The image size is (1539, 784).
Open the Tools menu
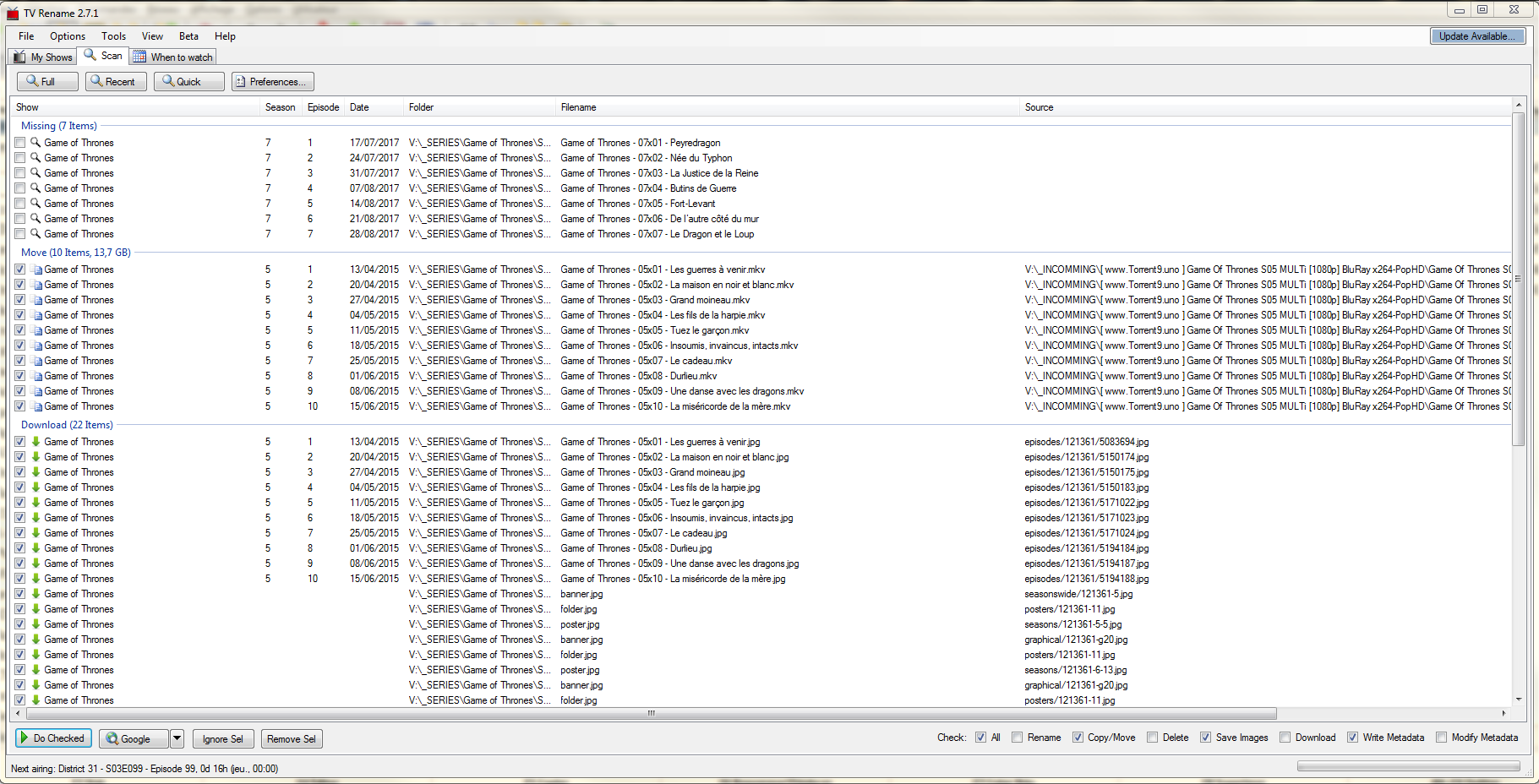click(x=113, y=36)
